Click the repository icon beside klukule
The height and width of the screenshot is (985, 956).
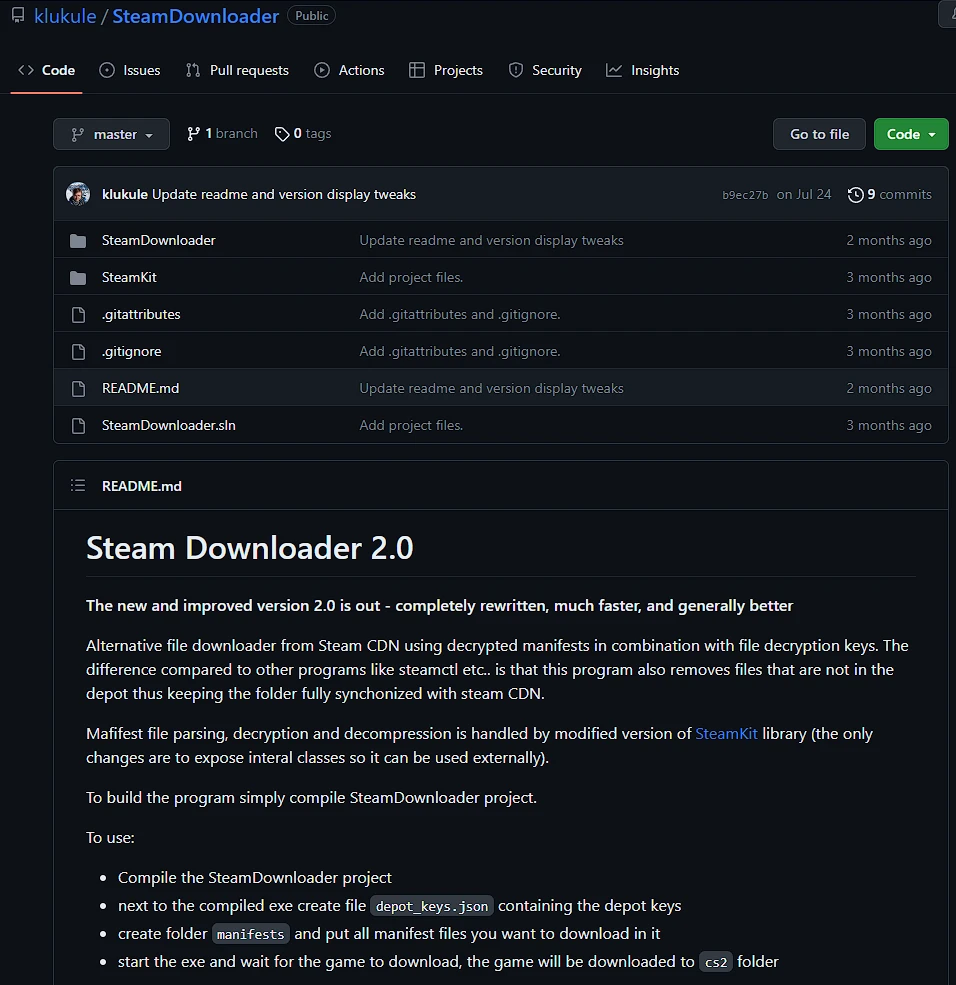pyautogui.click(x=18, y=16)
